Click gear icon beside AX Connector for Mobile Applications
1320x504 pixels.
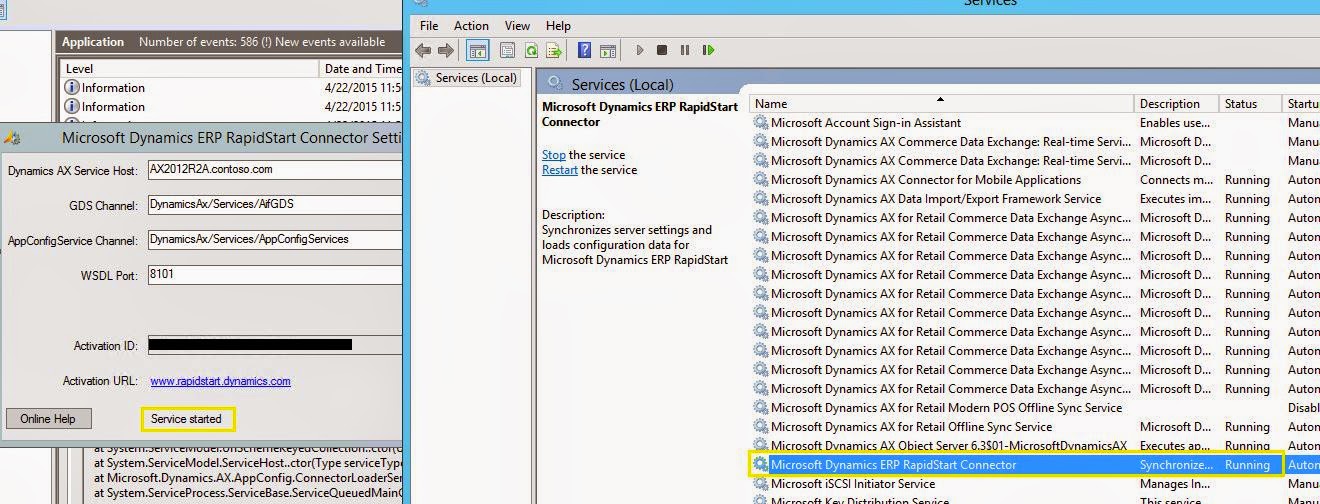pos(761,180)
